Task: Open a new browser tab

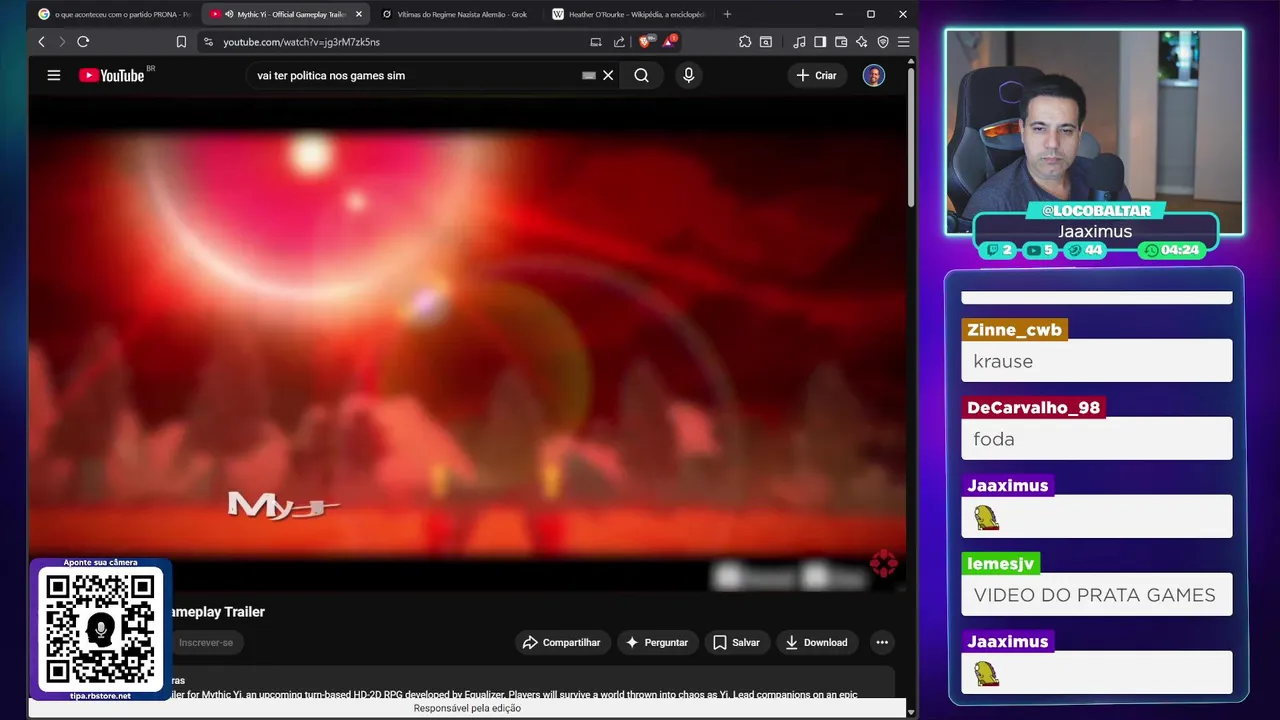Action: [x=727, y=14]
